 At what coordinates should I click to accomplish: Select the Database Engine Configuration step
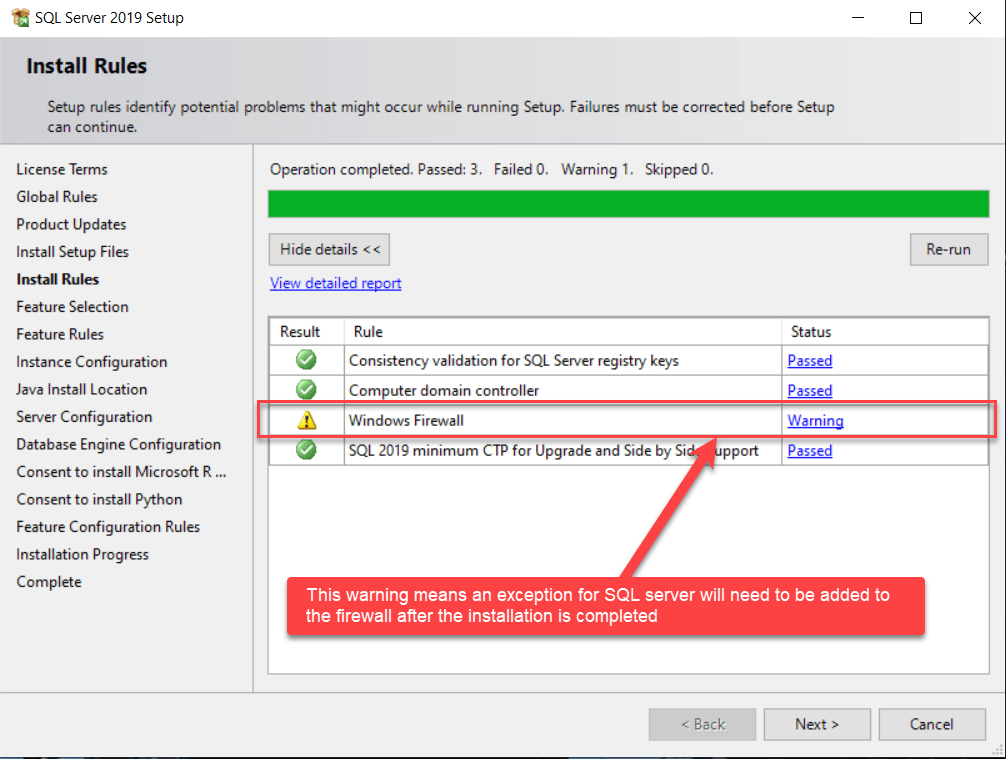pyautogui.click(x=119, y=443)
